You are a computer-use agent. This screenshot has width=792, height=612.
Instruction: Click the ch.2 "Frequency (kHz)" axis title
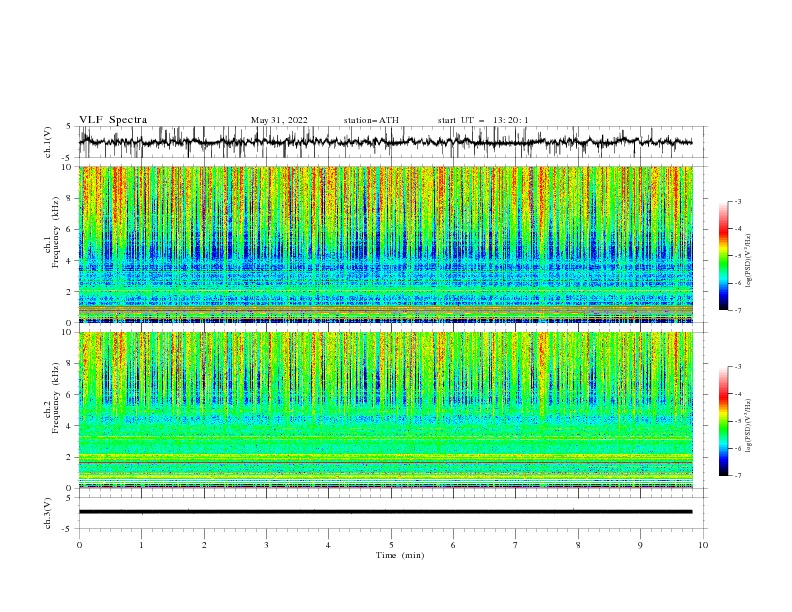tap(56, 398)
